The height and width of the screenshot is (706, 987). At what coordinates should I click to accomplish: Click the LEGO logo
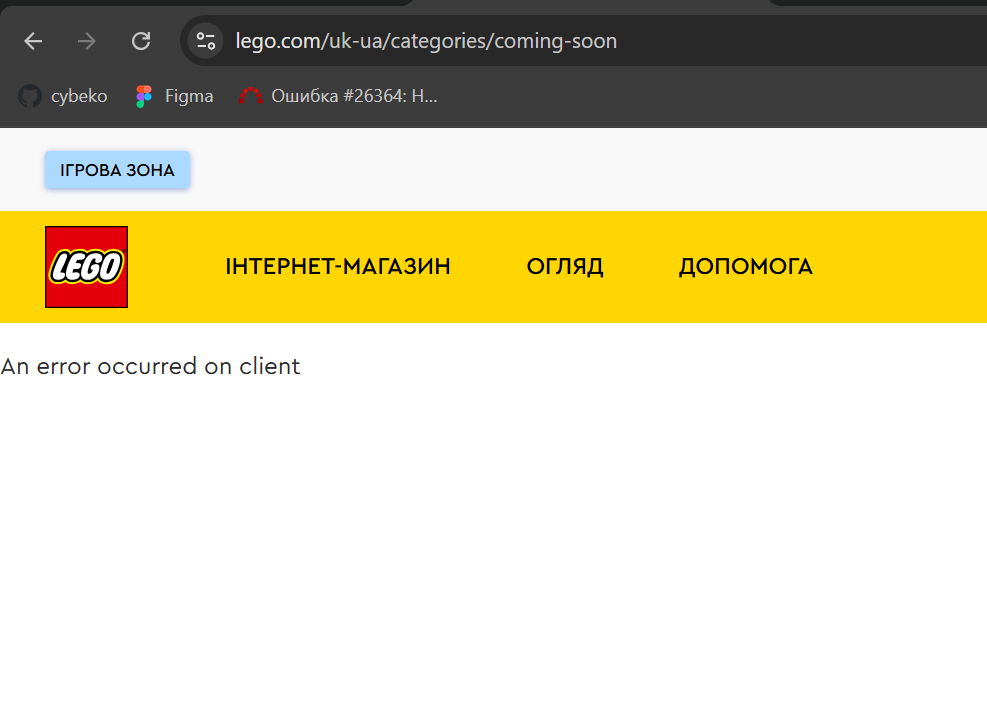click(86, 267)
